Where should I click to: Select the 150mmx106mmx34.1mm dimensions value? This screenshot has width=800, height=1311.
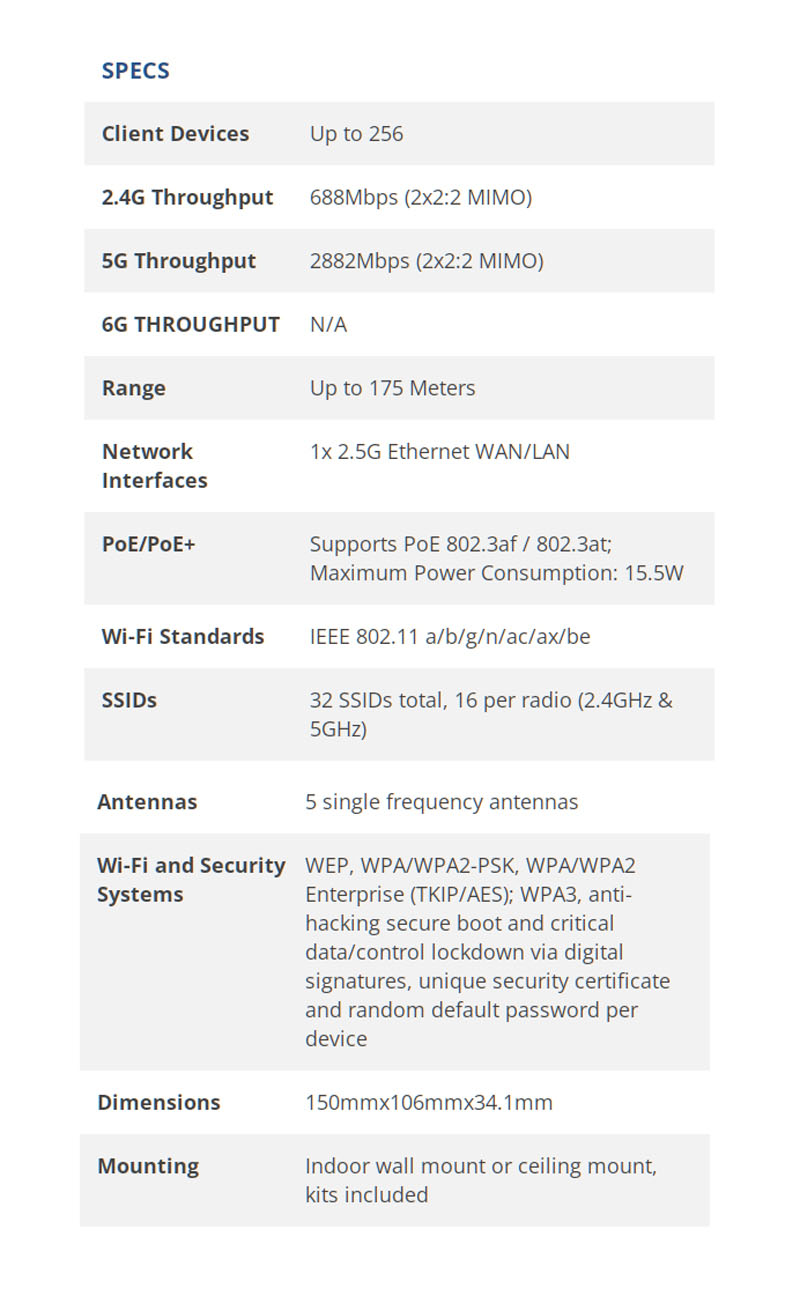428,1103
